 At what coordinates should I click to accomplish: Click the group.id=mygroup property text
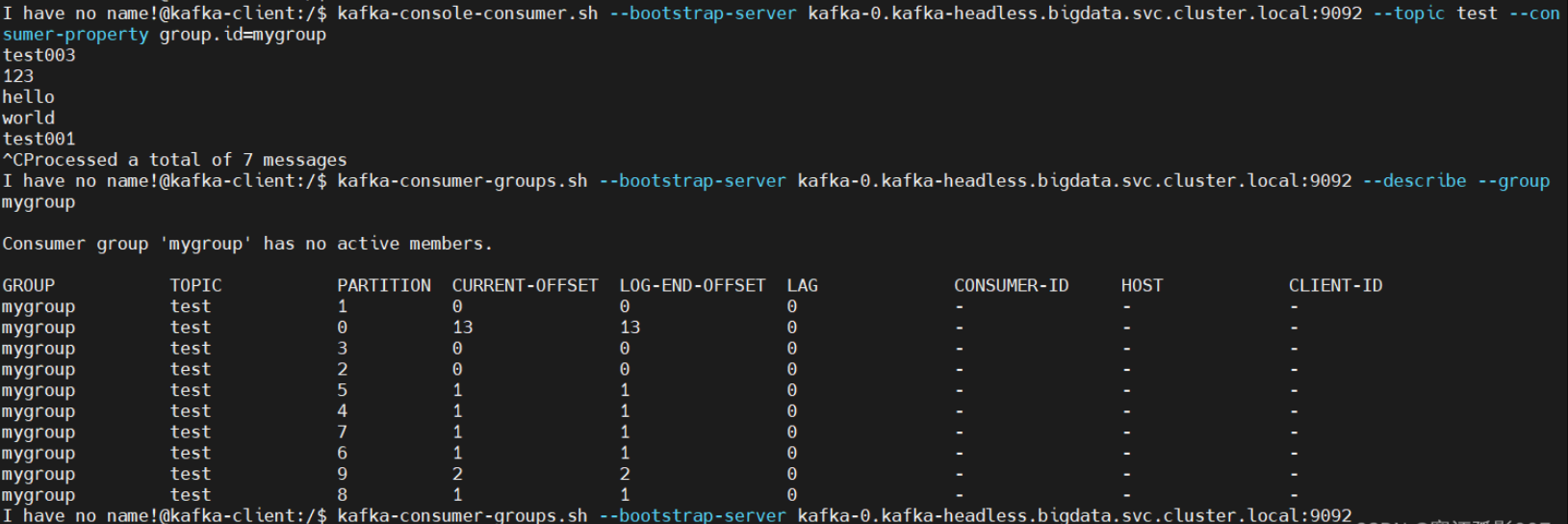pyautogui.click(x=243, y=35)
